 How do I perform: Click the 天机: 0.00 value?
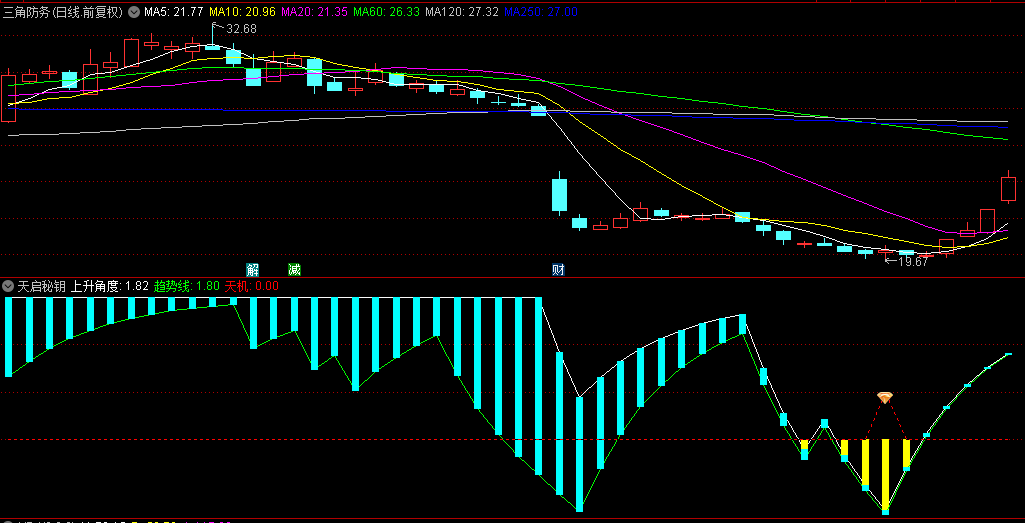click(252, 286)
